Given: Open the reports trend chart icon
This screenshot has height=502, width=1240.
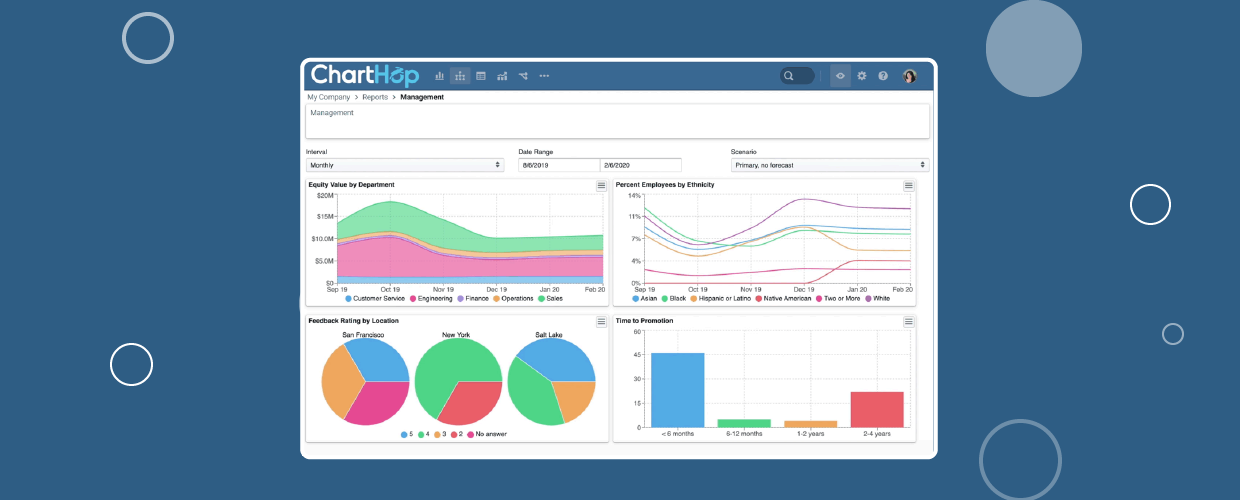Looking at the screenshot, I should [x=502, y=76].
